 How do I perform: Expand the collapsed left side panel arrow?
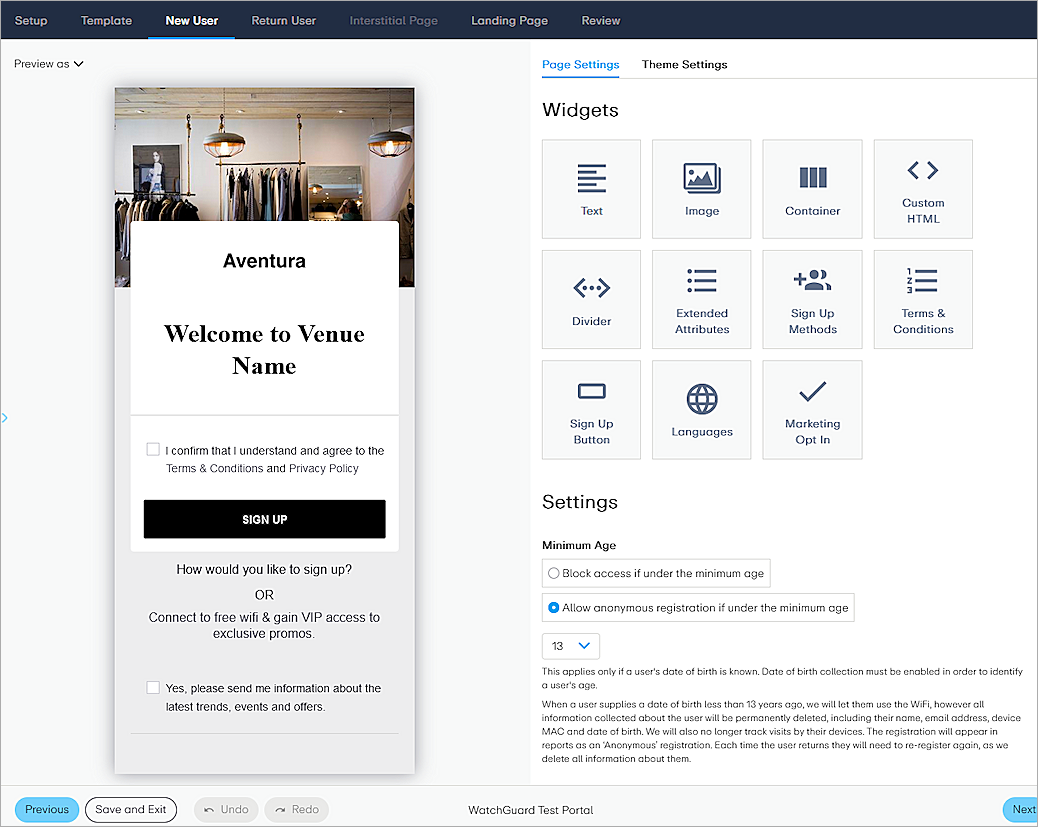click(x=6, y=419)
